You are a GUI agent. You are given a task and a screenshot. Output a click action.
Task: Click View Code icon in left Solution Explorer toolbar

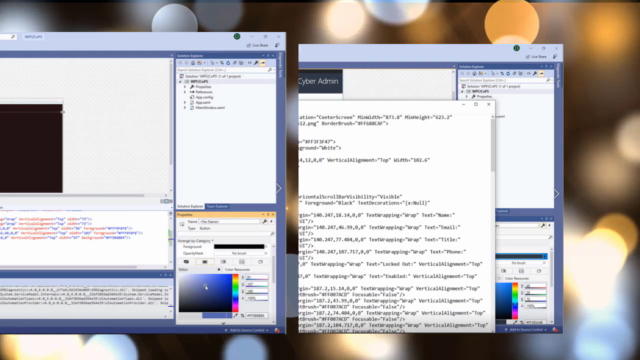[250, 63]
